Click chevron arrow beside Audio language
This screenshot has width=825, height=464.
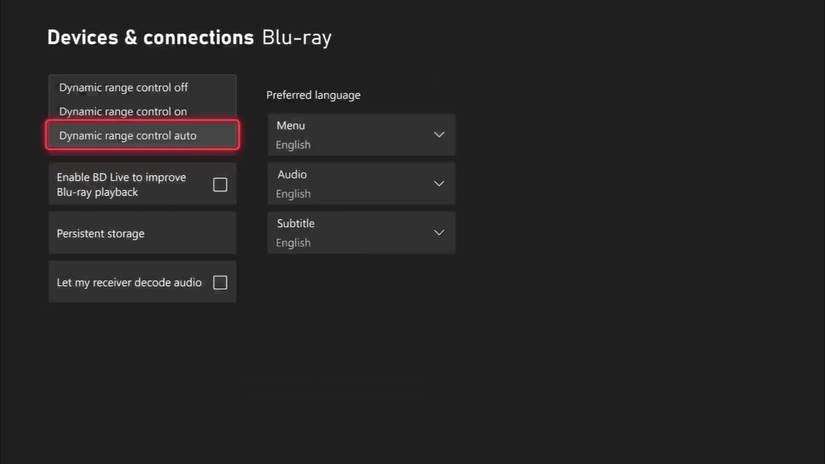[x=438, y=184]
